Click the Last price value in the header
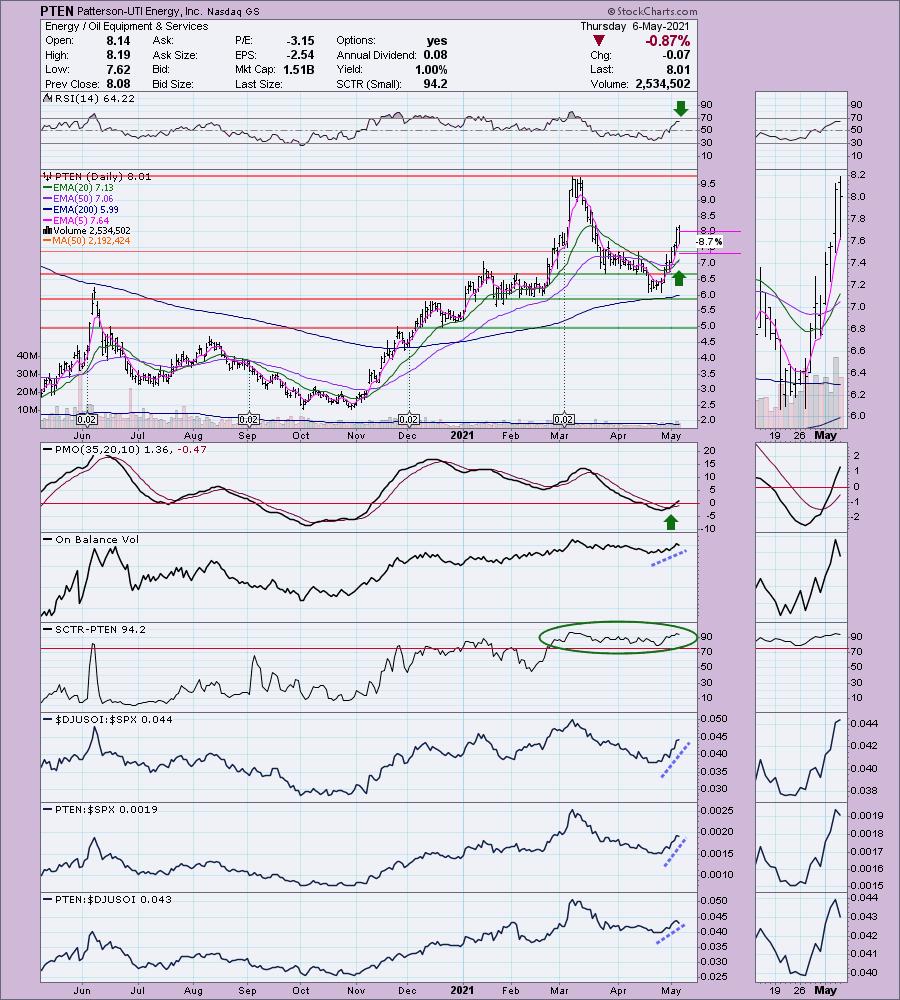This screenshot has height=1000, width=900. point(678,70)
